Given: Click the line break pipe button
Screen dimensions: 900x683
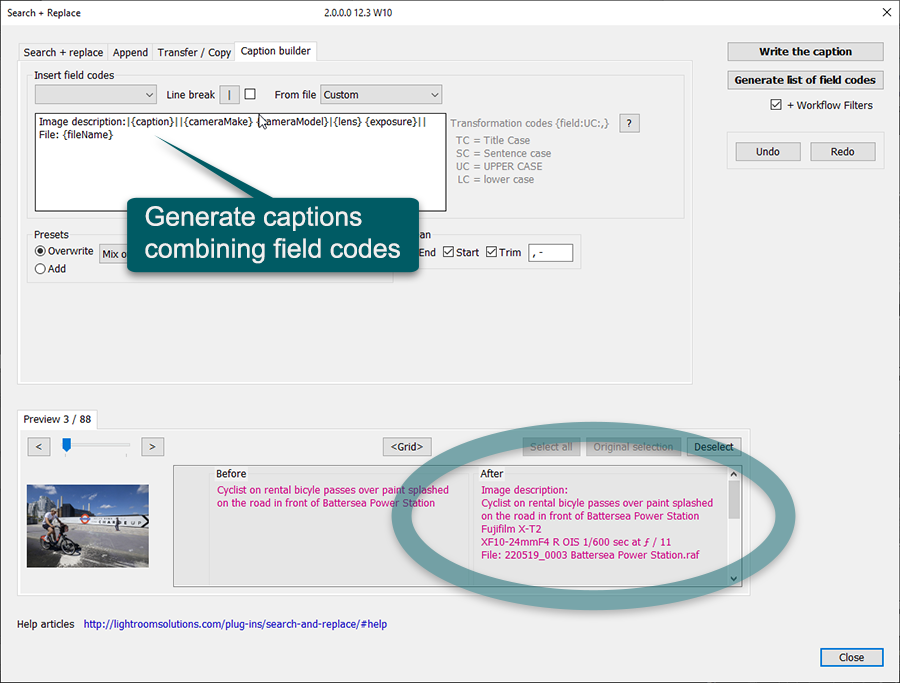Looking at the screenshot, I should click(x=229, y=95).
